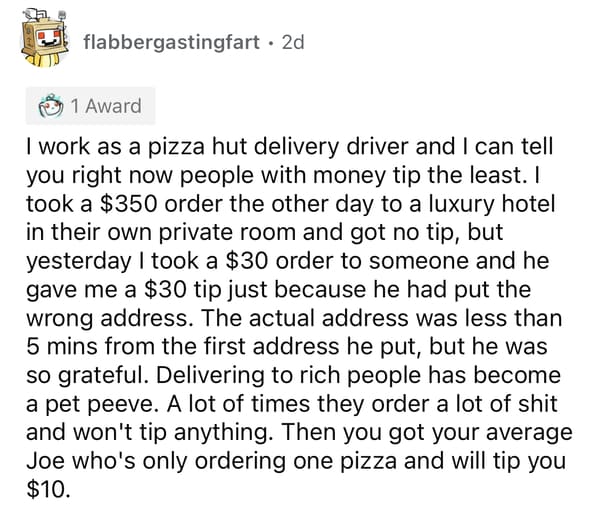Select the 1 Award badge

91,106
